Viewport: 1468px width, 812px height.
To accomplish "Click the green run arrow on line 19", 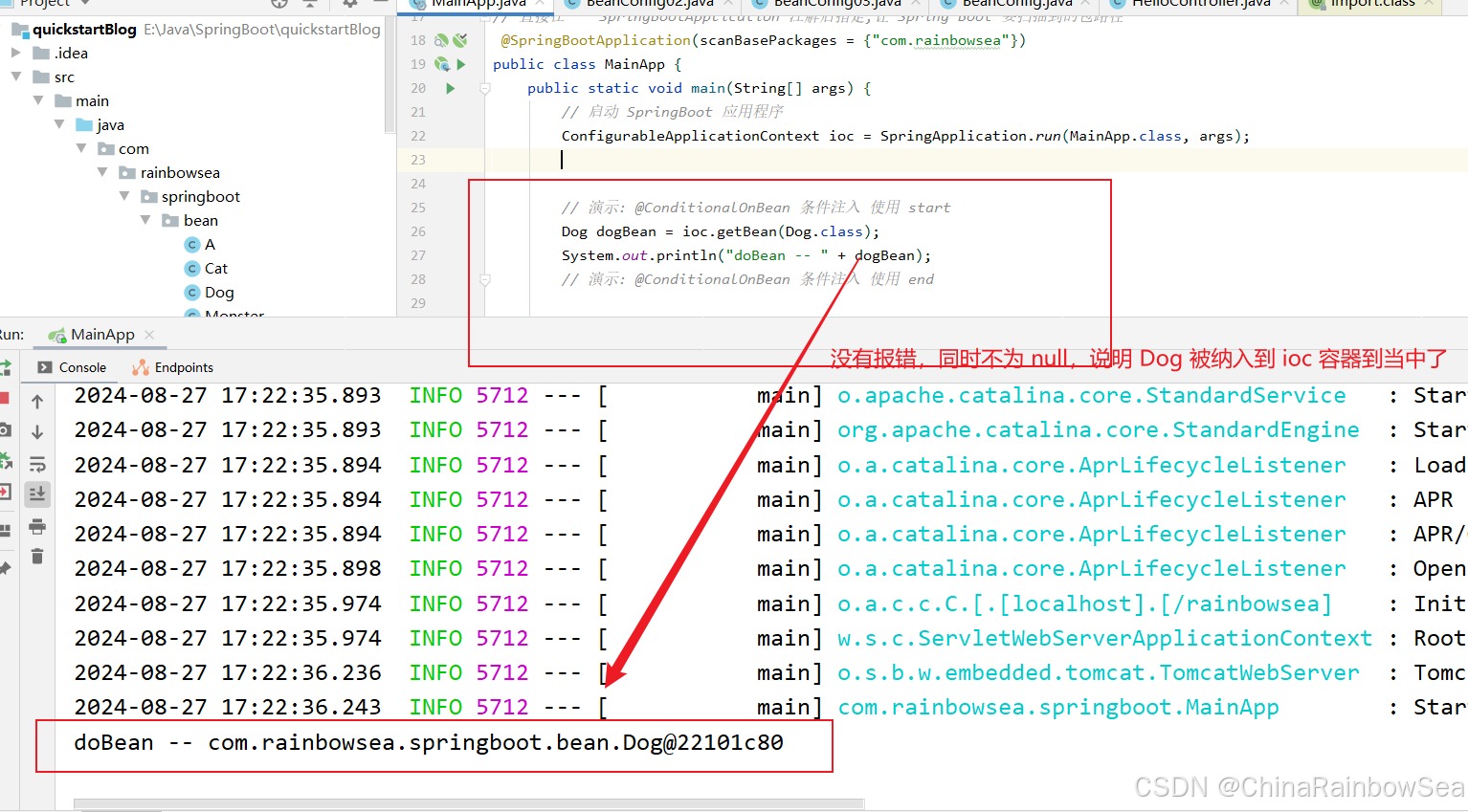I will [461, 64].
